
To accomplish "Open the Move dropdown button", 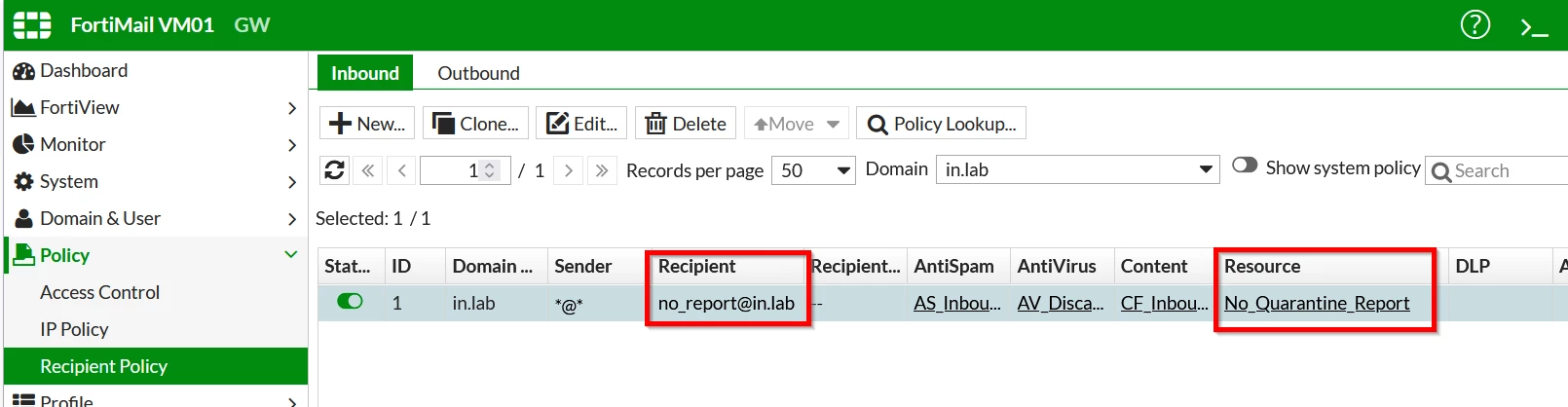I will (x=797, y=124).
